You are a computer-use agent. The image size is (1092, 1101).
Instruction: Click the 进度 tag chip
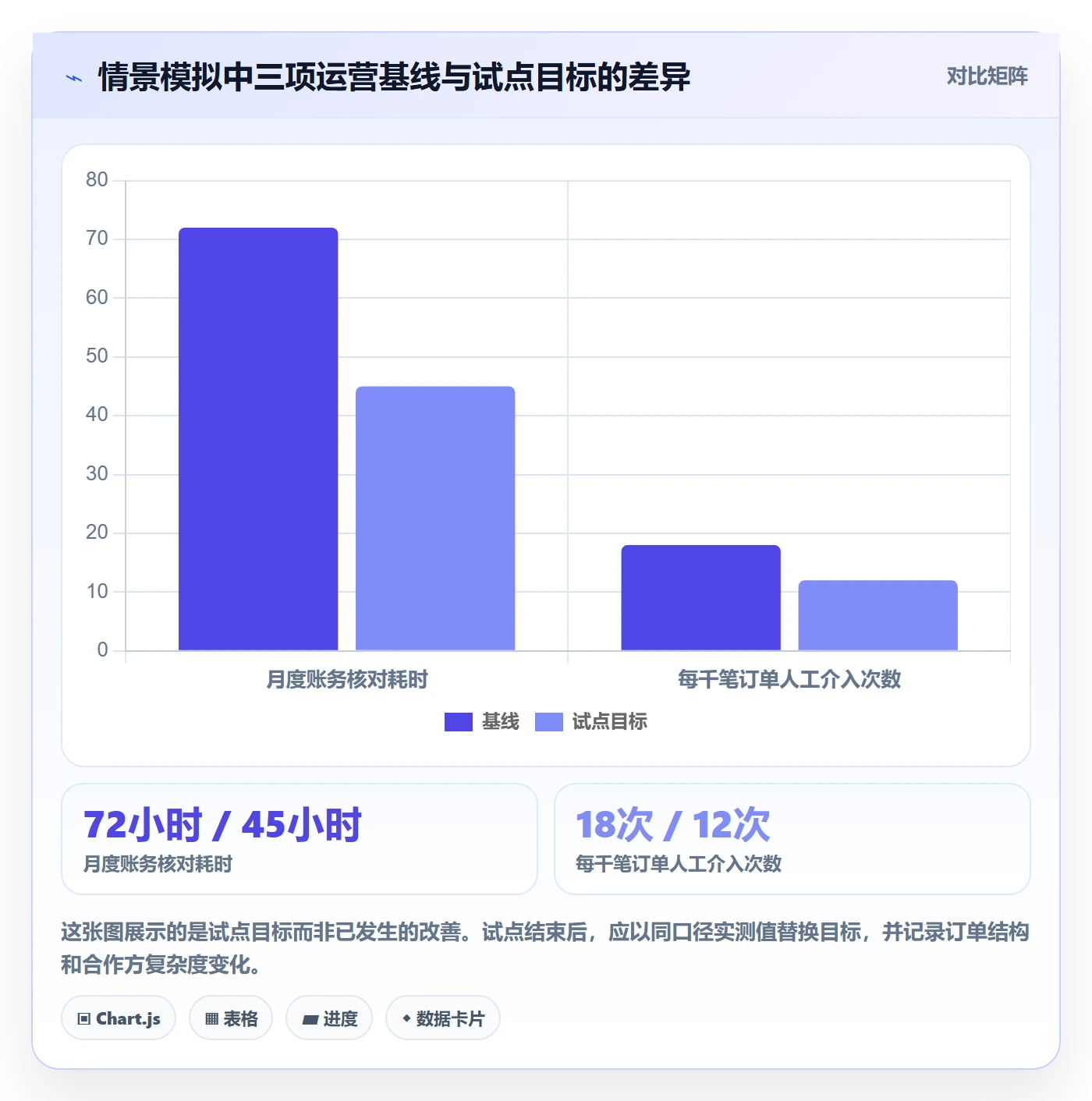coord(329,1018)
